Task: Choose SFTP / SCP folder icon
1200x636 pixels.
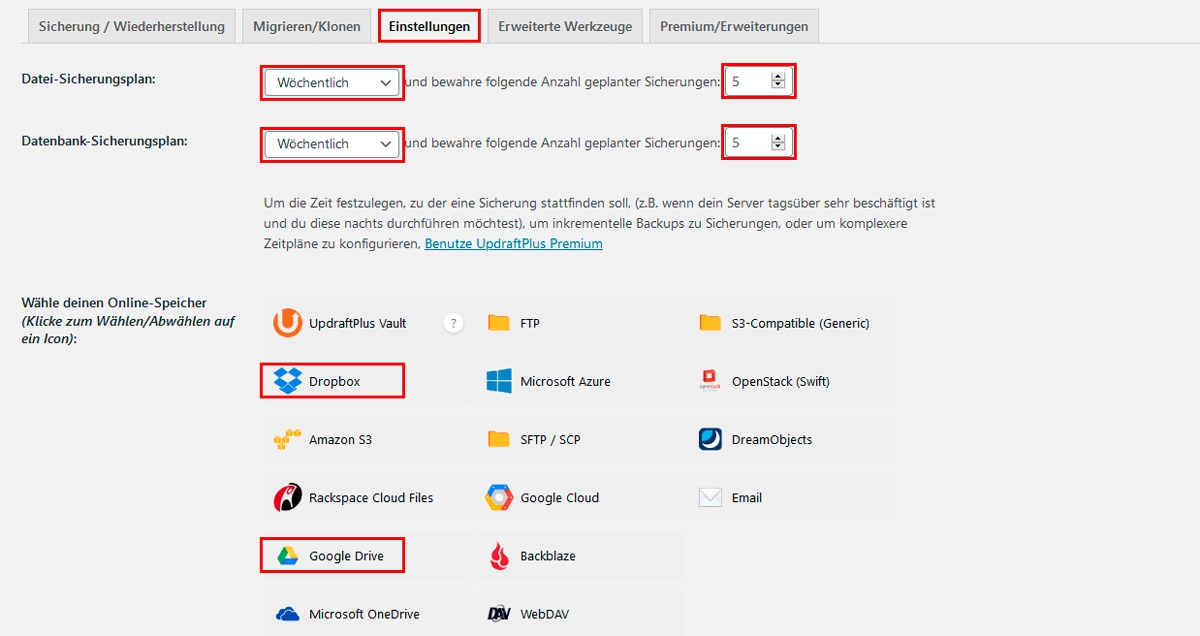Action: tap(499, 439)
